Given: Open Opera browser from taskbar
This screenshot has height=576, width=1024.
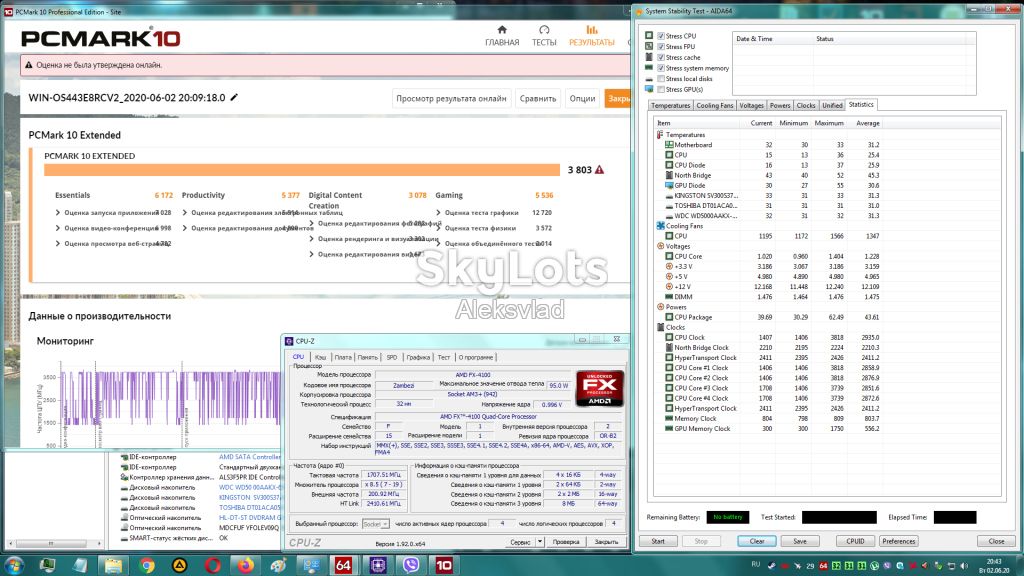Looking at the screenshot, I should tap(212, 566).
